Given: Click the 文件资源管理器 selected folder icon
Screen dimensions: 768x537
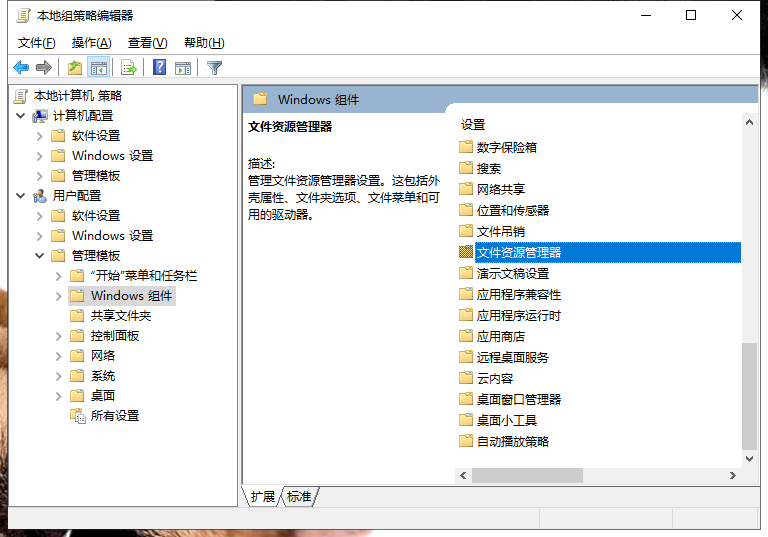Looking at the screenshot, I should pos(466,252).
